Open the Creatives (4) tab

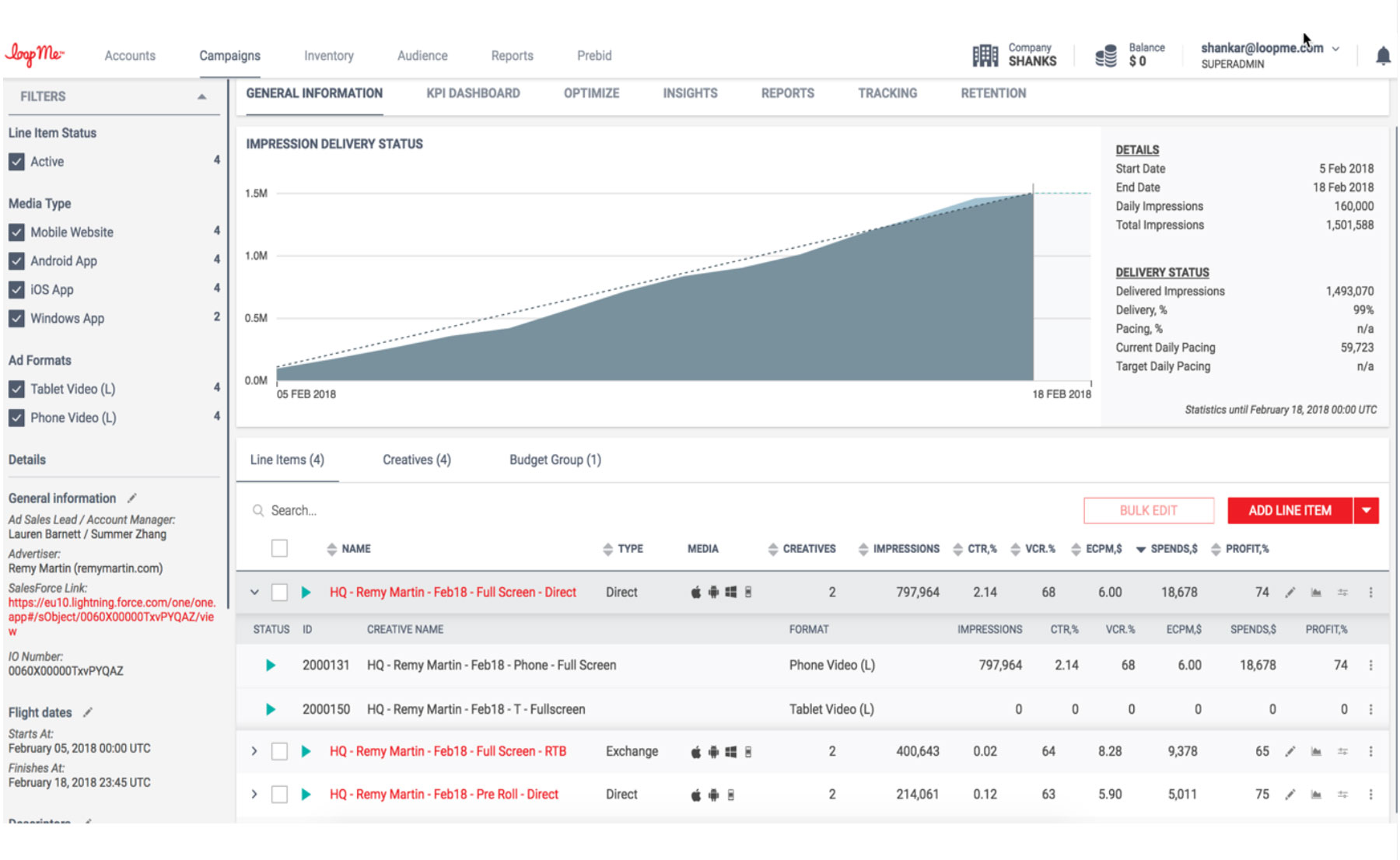(x=416, y=460)
